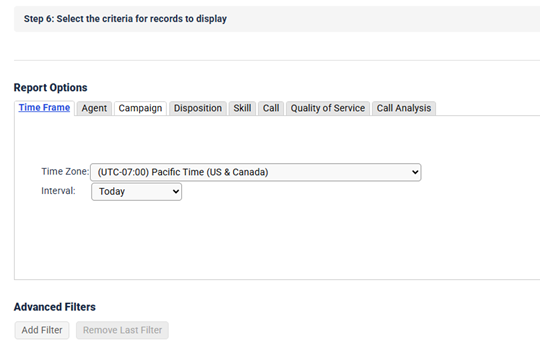Viewport: 540px width, 360px height.
Task: Expand the Time Zone dropdown
Action: pyautogui.click(x=256, y=172)
